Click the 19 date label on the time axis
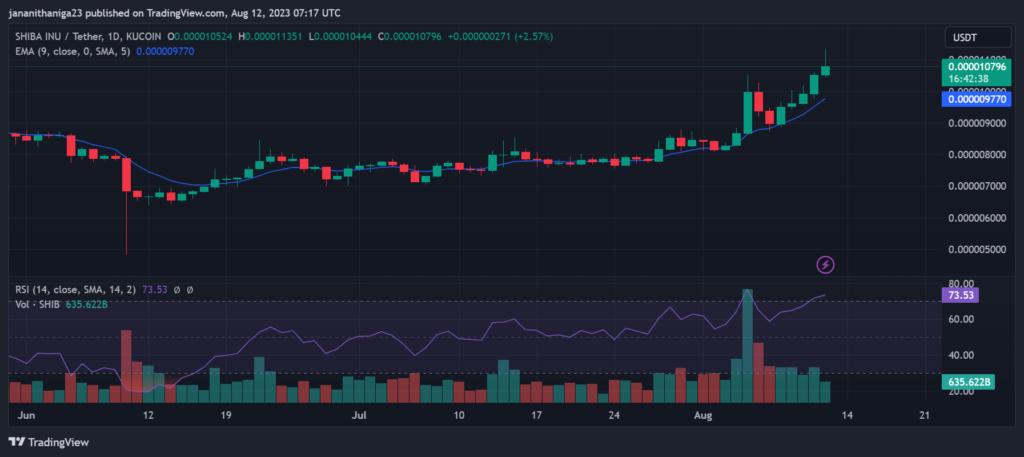The height and width of the screenshot is (457, 1024). pyautogui.click(x=227, y=415)
